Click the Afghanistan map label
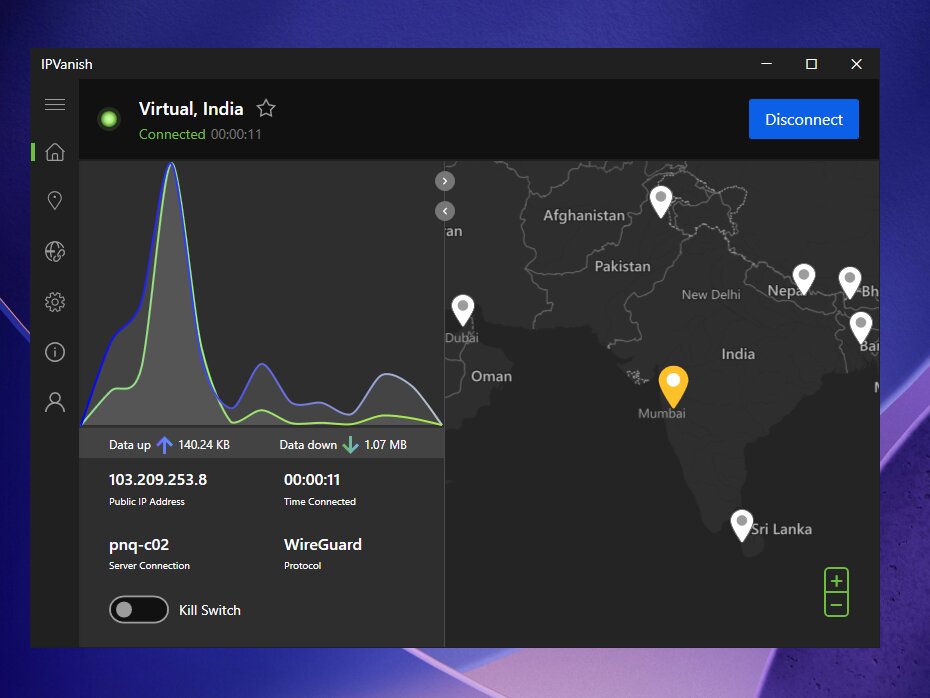This screenshot has width=930, height=698. (x=584, y=215)
